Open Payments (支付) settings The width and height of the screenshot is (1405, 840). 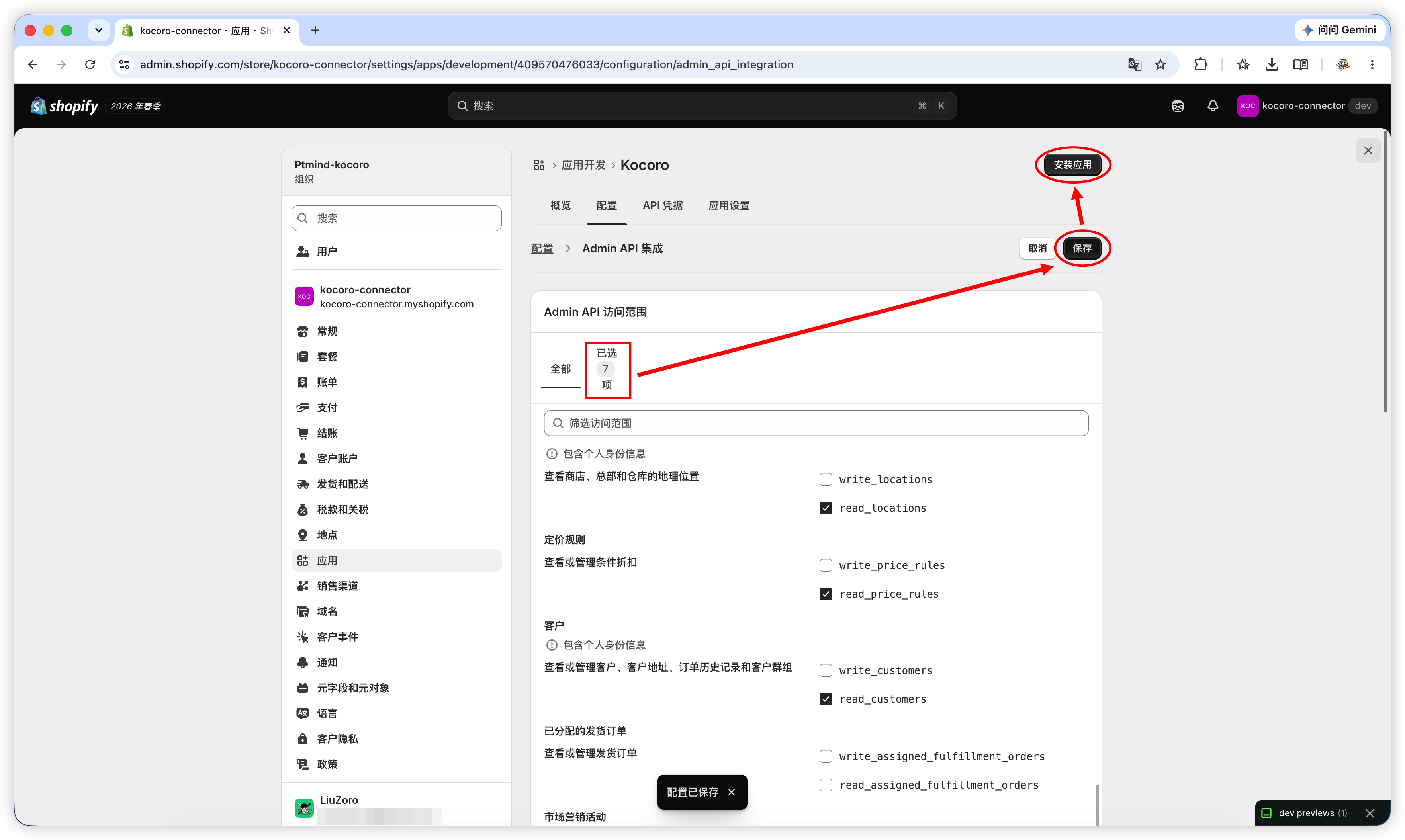pyautogui.click(x=396, y=408)
